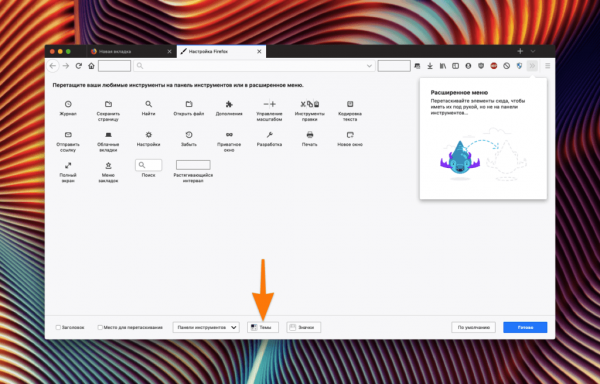Click the forward arrow in toolbar
The width and height of the screenshot is (600, 384).
(66, 66)
